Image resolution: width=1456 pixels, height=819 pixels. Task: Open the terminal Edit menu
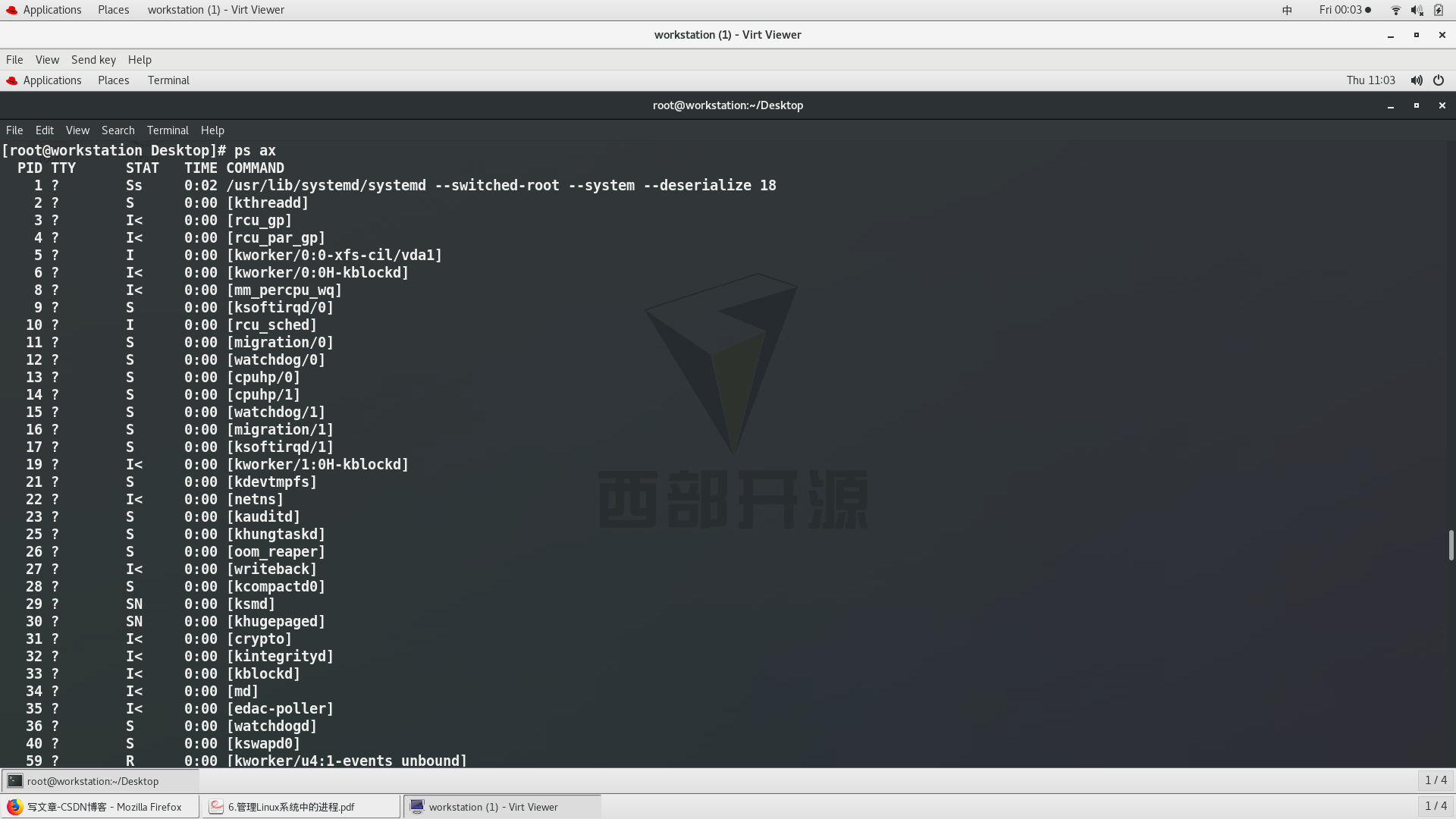click(44, 130)
